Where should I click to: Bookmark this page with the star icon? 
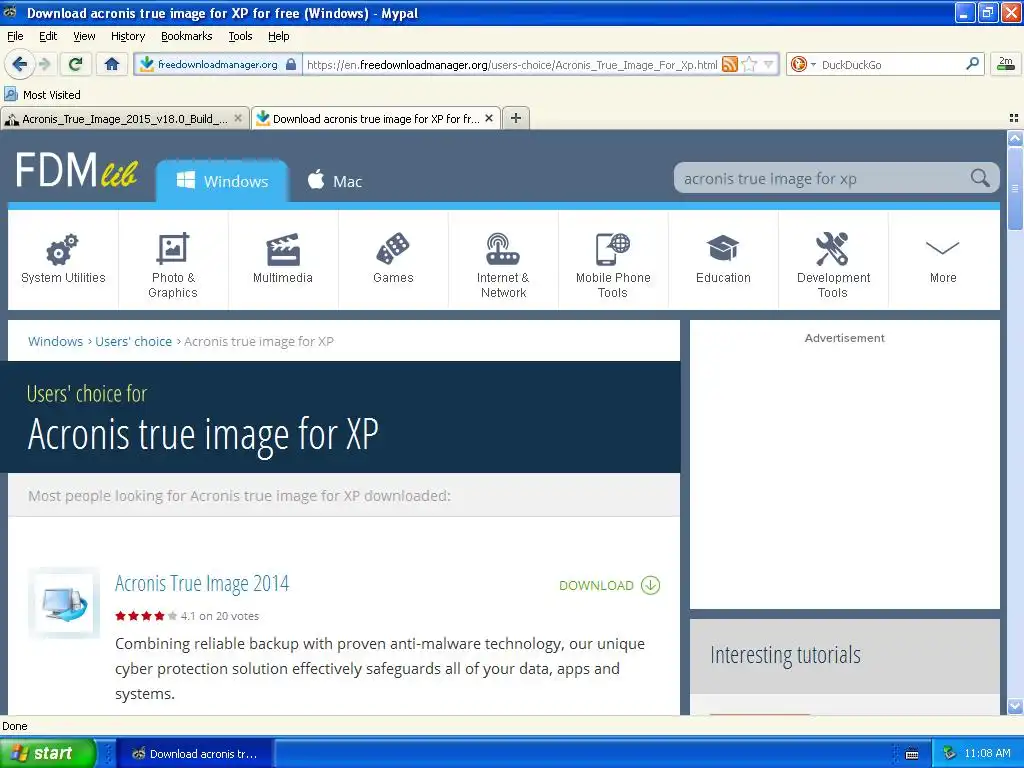coord(749,64)
